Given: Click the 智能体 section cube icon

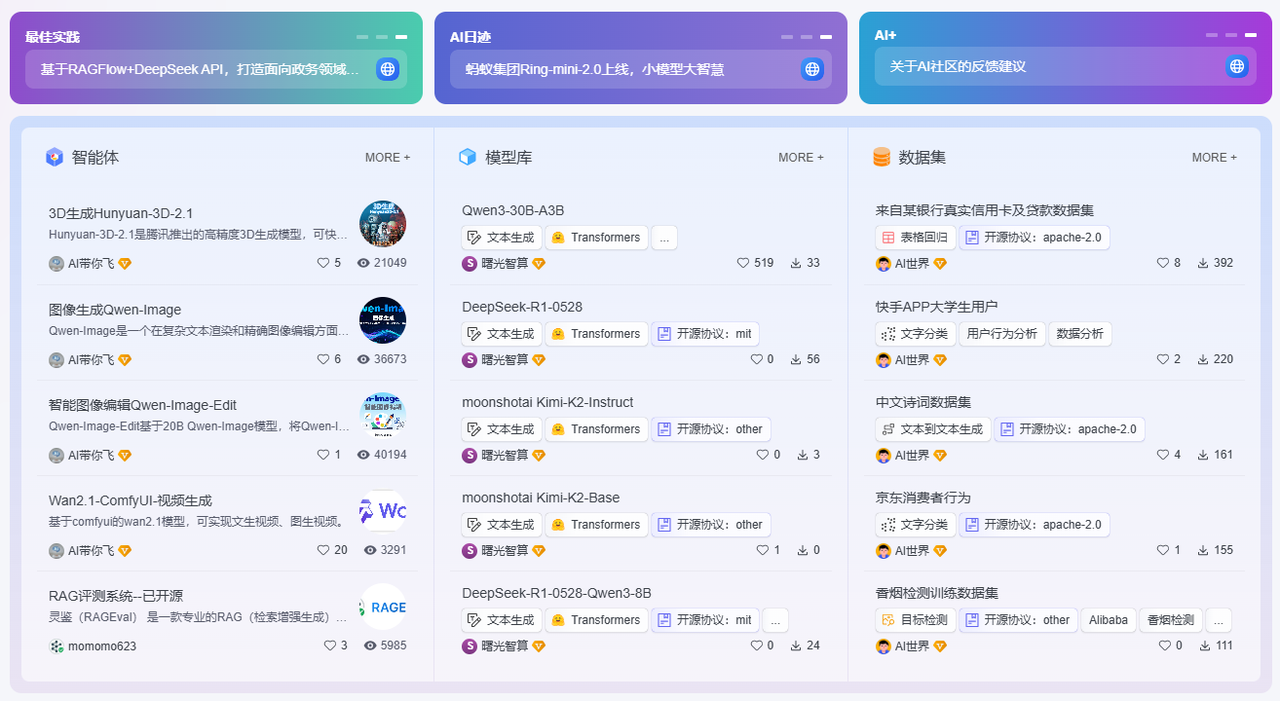Looking at the screenshot, I should 54,157.
